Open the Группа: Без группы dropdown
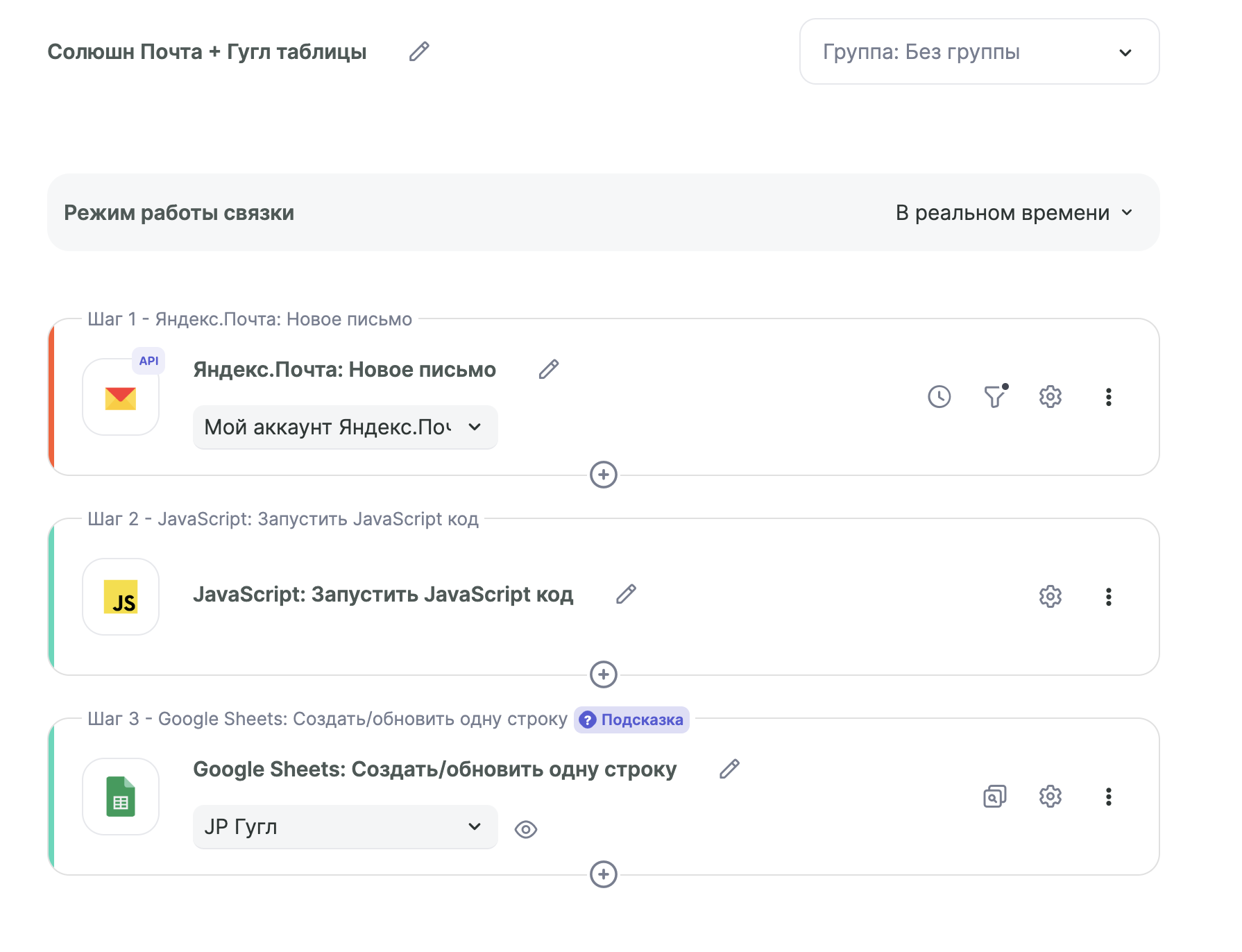The height and width of the screenshot is (952, 1242). (x=979, y=51)
